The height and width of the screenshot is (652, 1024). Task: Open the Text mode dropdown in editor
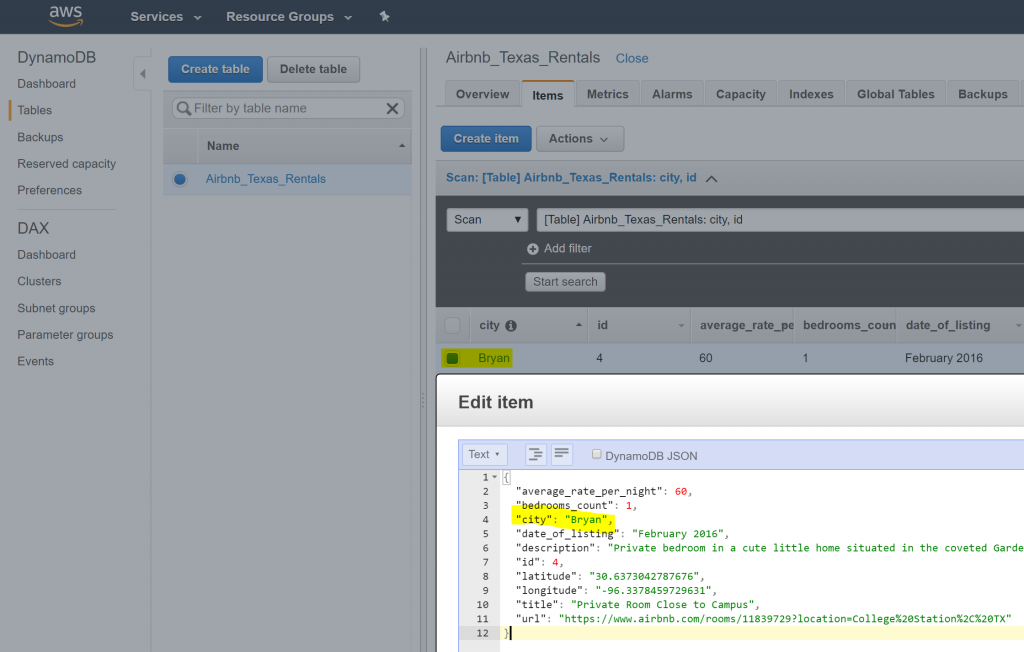(484, 454)
